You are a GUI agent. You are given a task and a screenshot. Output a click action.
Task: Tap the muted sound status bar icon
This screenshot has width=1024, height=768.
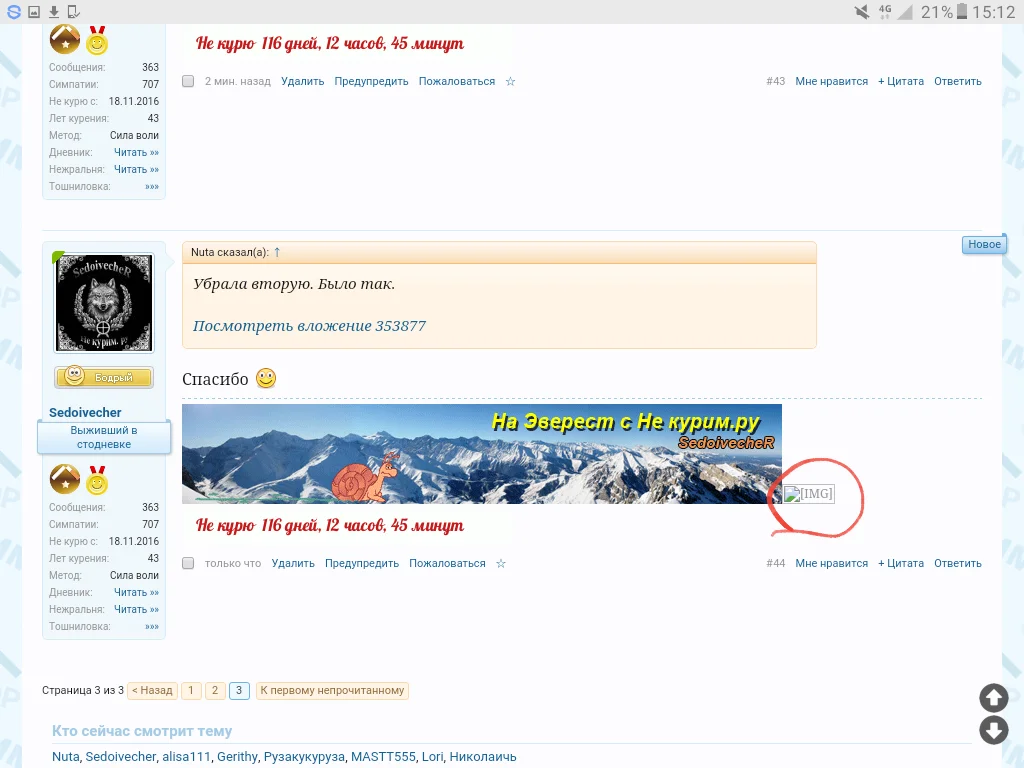point(862,12)
